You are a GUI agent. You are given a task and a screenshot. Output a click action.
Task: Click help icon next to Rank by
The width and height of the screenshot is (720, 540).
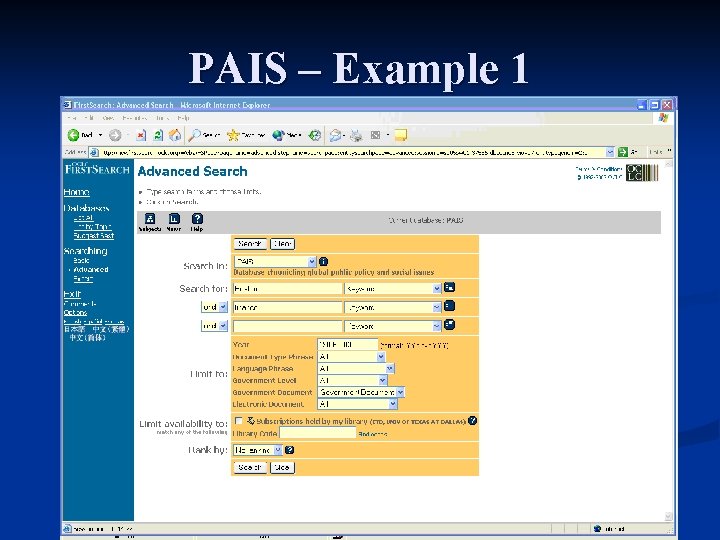[x=289, y=450]
